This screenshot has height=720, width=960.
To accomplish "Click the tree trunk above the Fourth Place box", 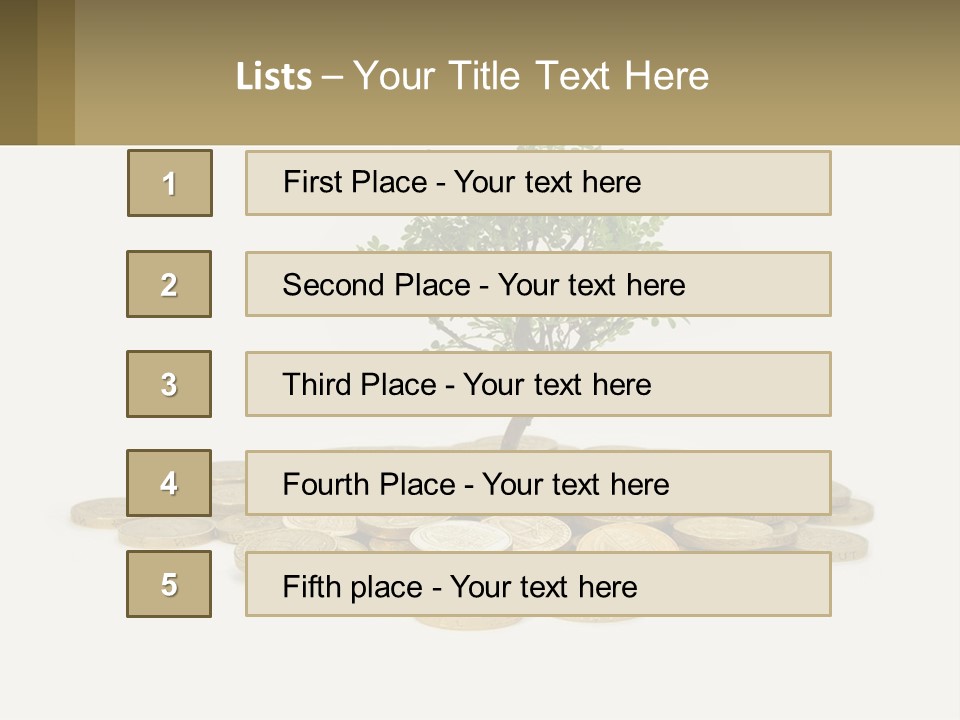I will (517, 433).
